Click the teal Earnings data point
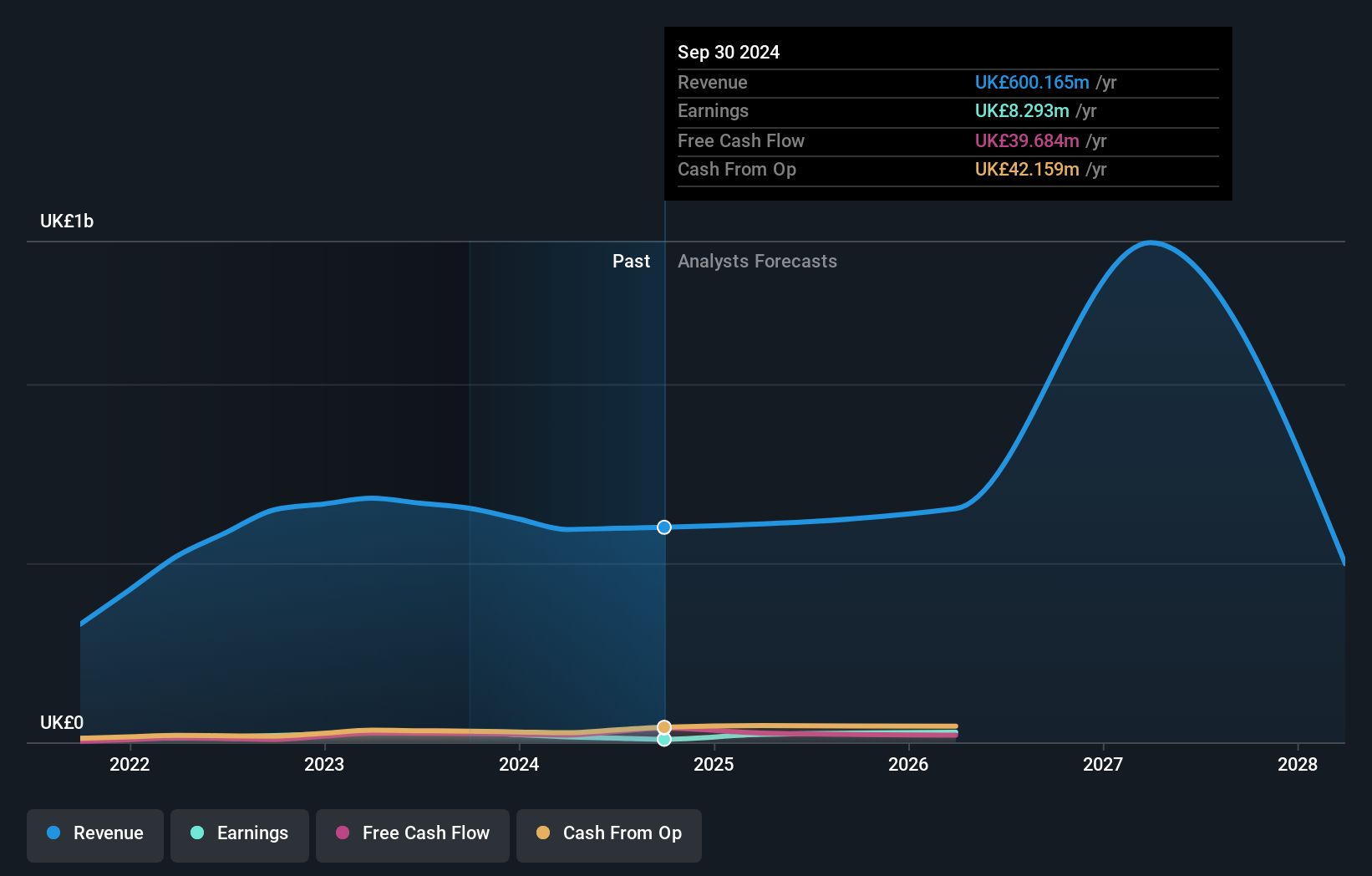Viewport: 1372px width, 876px height. [664, 740]
